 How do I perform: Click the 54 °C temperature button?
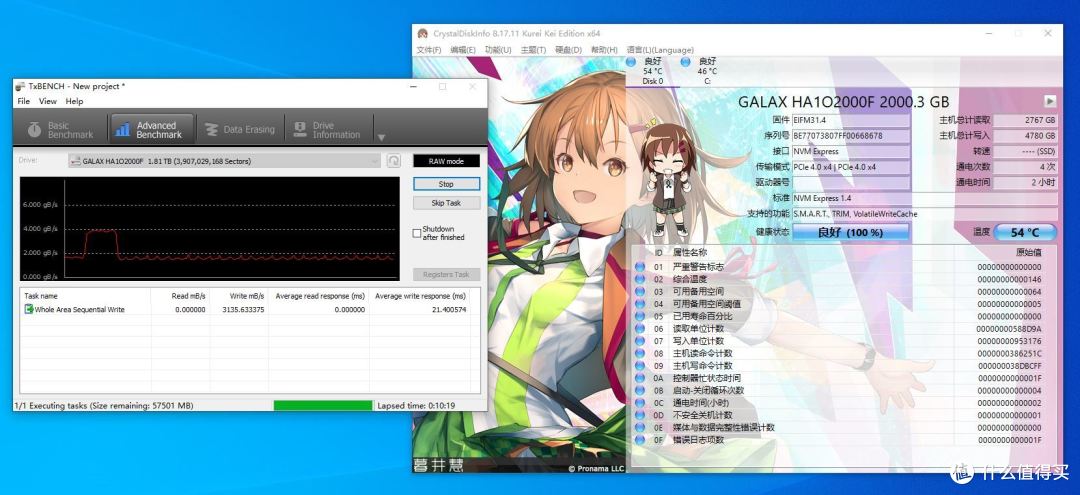(1024, 233)
